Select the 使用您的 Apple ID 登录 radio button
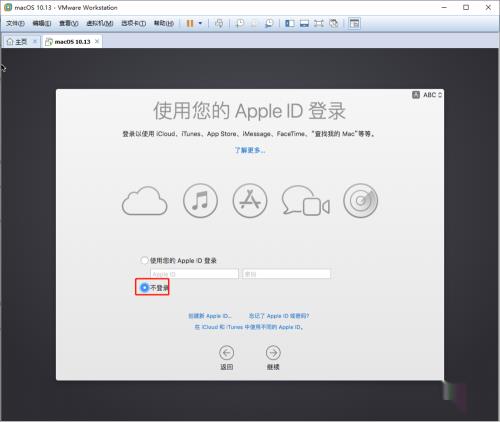 pyautogui.click(x=144, y=260)
